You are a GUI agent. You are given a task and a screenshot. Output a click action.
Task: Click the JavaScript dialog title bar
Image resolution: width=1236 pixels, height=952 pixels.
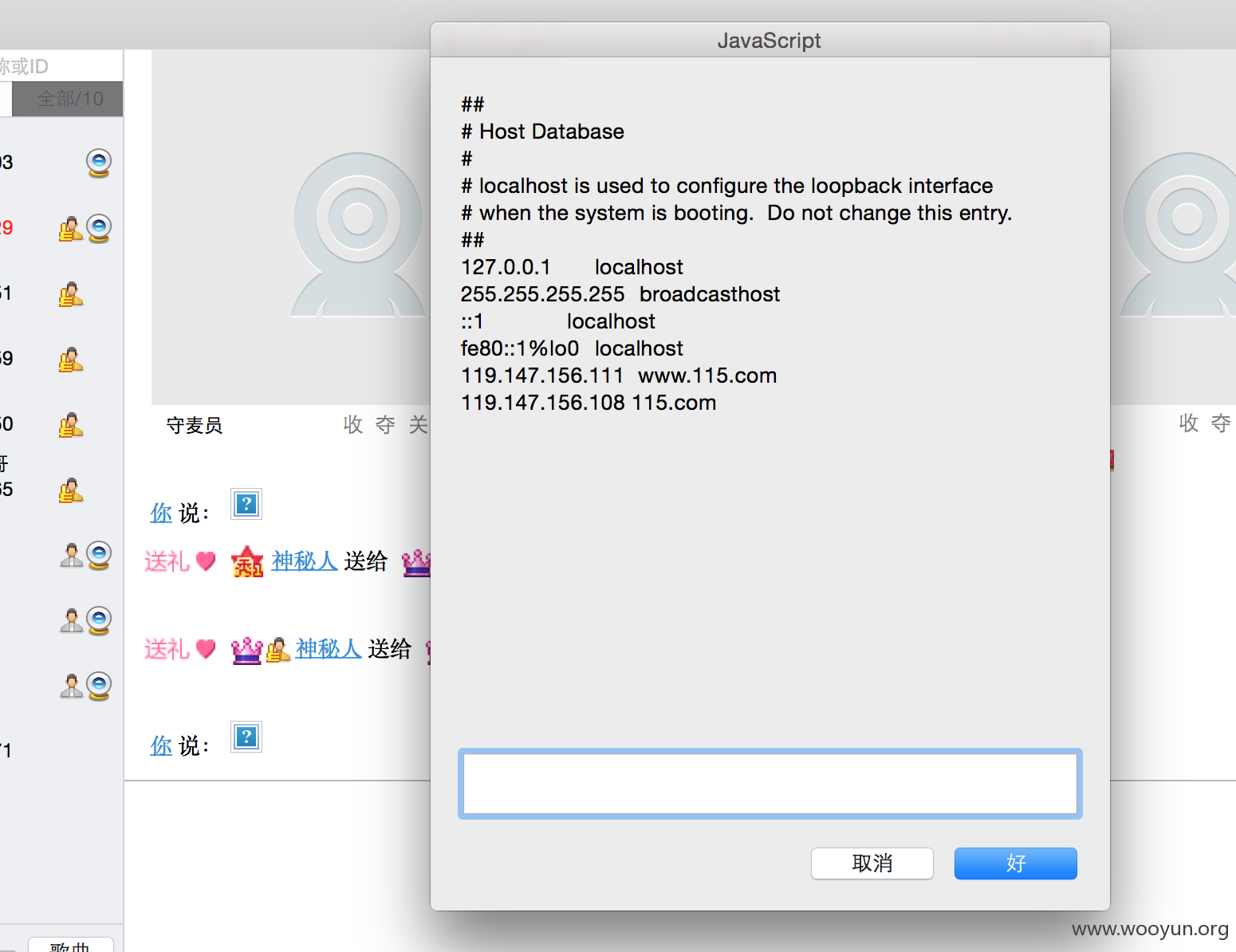(770, 40)
